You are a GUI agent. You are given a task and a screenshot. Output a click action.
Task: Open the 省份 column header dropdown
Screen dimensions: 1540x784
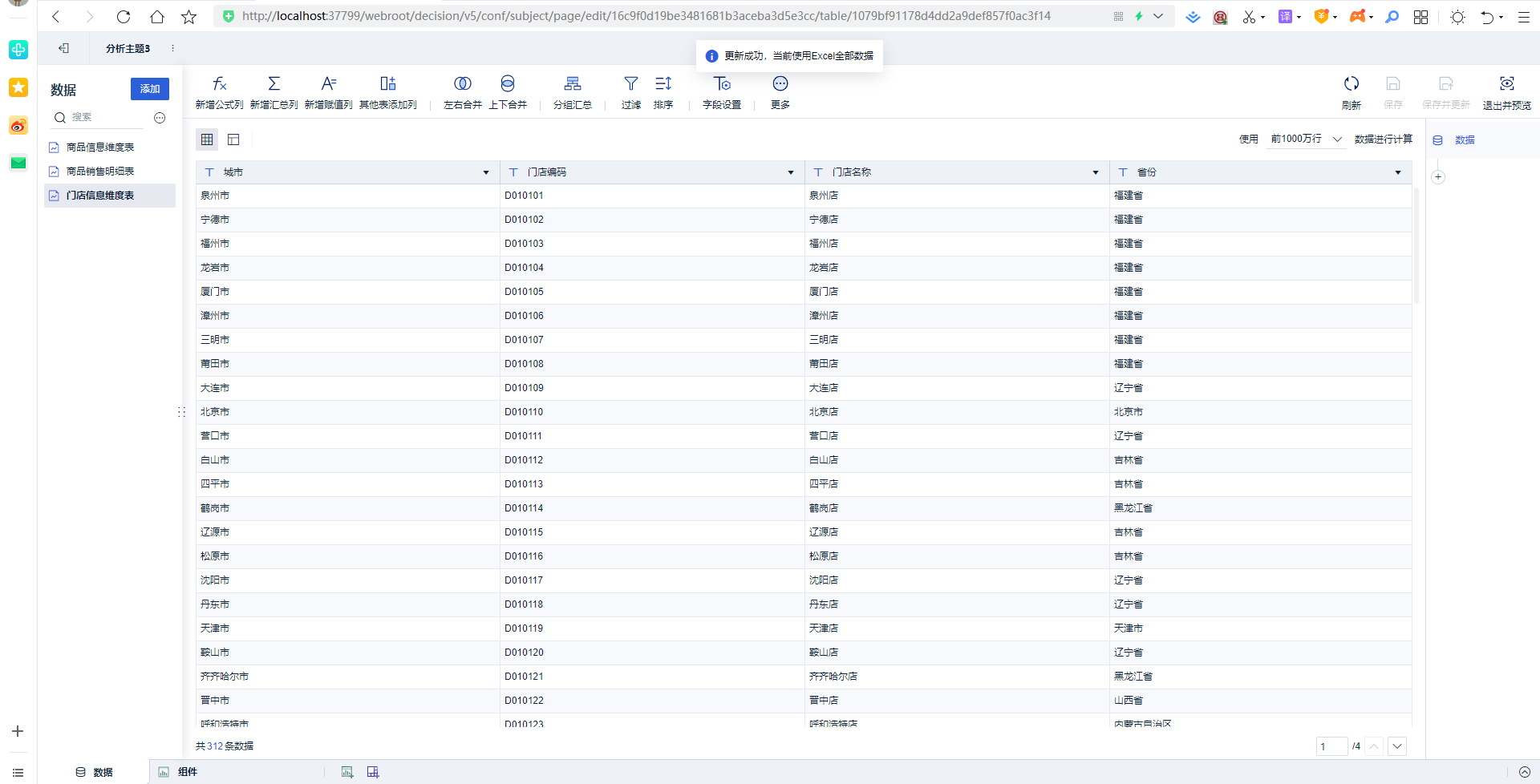pos(1398,172)
